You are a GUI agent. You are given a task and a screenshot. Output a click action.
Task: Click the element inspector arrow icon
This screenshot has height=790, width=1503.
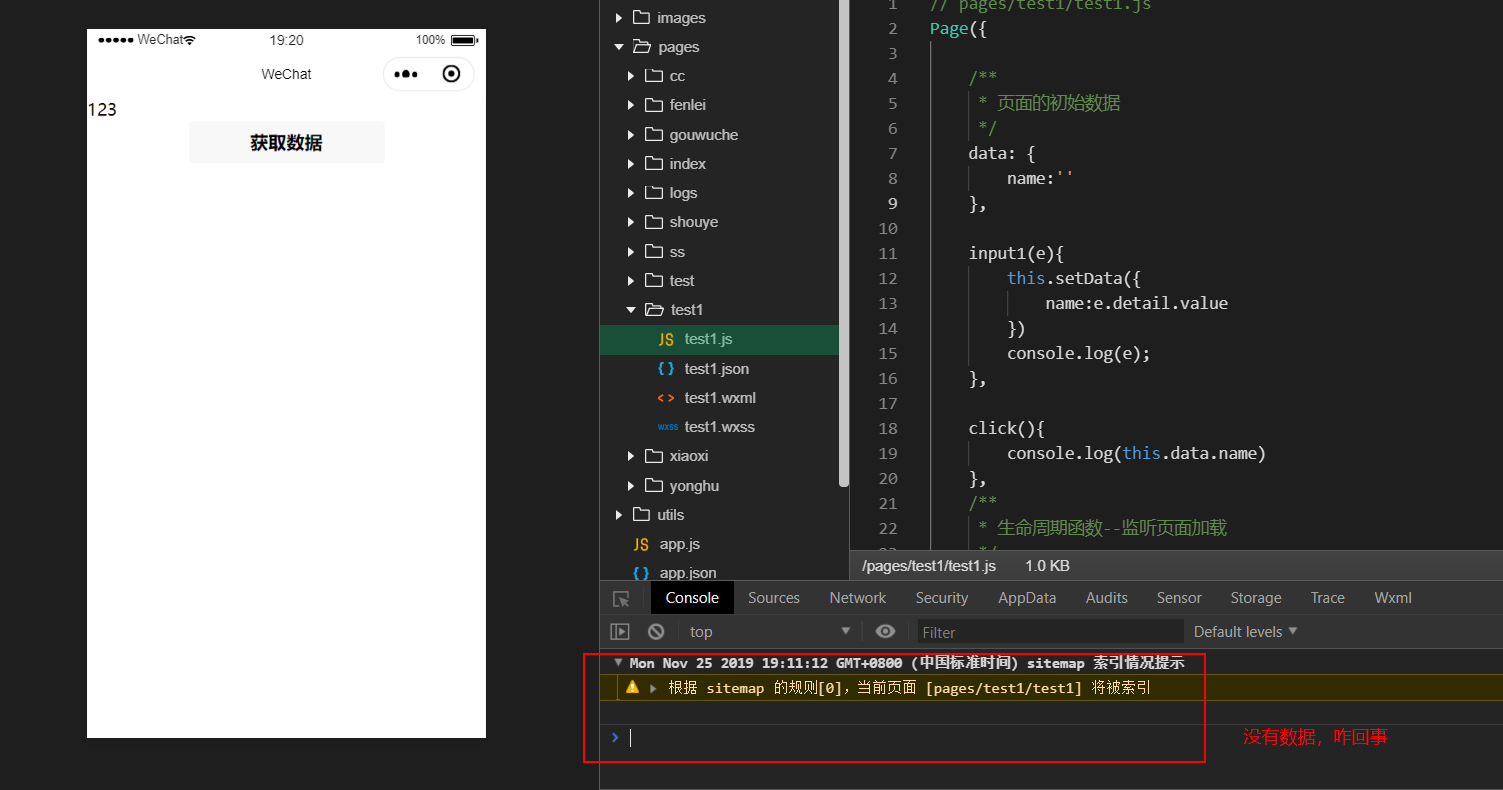click(621, 598)
